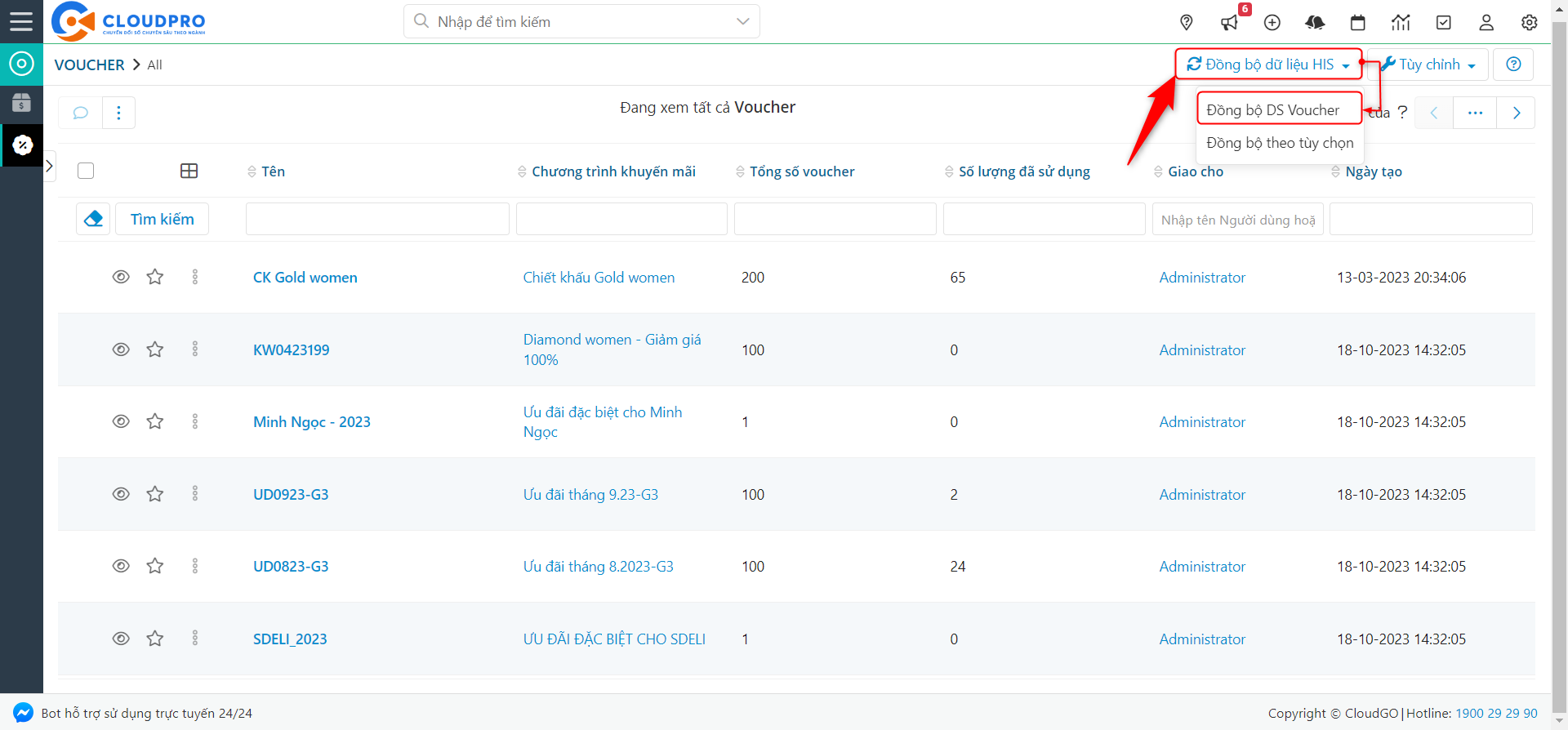The height and width of the screenshot is (730, 1568).
Task: Tick the select-all checkbox
Action: (x=86, y=171)
